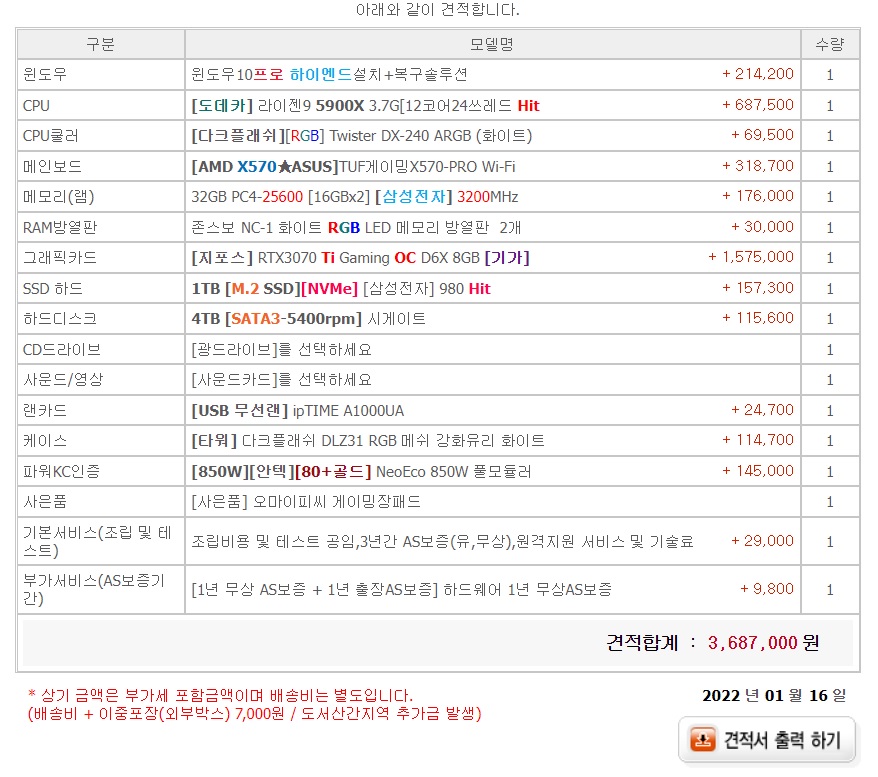
Task: Click the price + 115,600
Action: coord(758,318)
